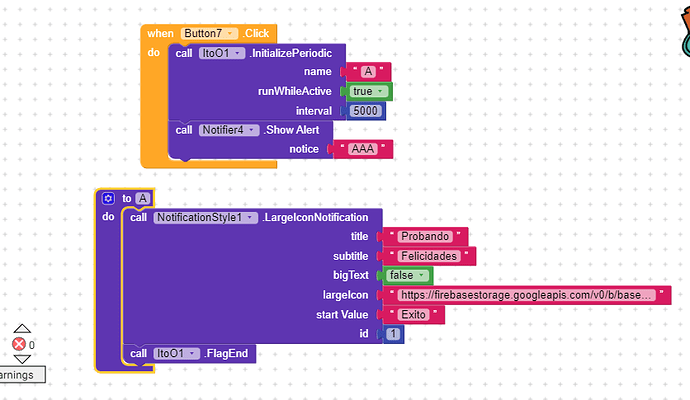The height and width of the screenshot is (400, 690).
Task: Click the Warnings button
Action: [20, 375]
